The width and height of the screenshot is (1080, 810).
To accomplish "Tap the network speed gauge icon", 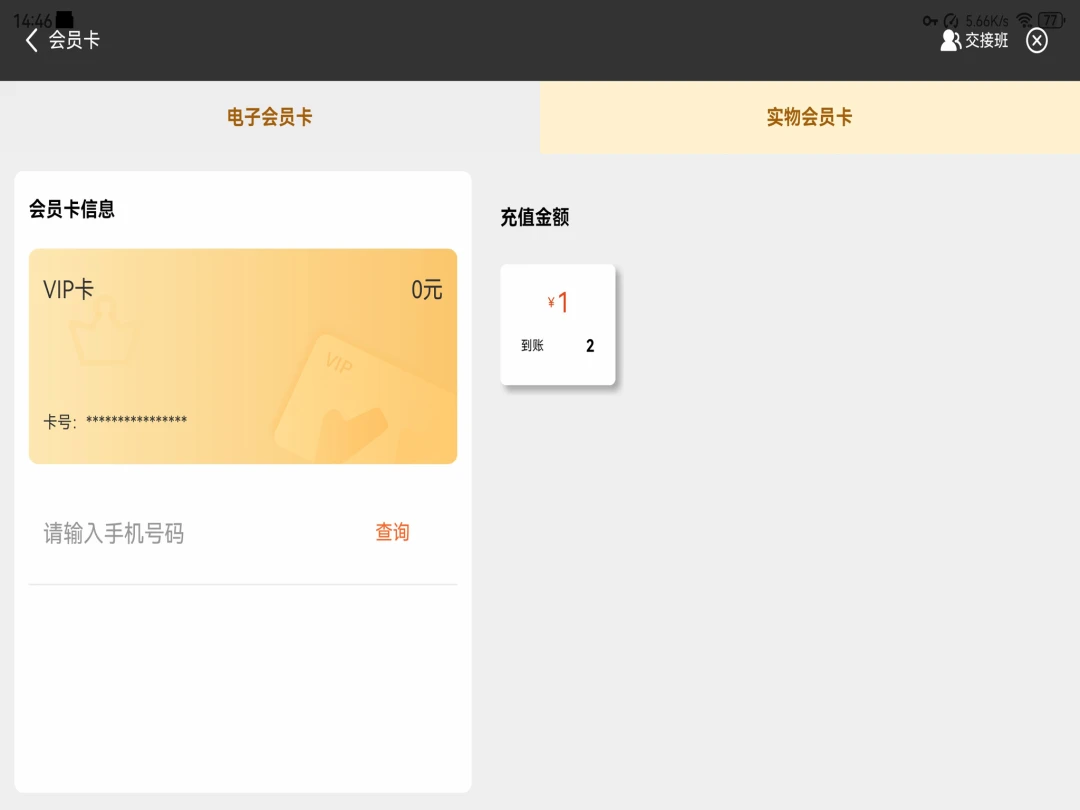I will click(951, 21).
